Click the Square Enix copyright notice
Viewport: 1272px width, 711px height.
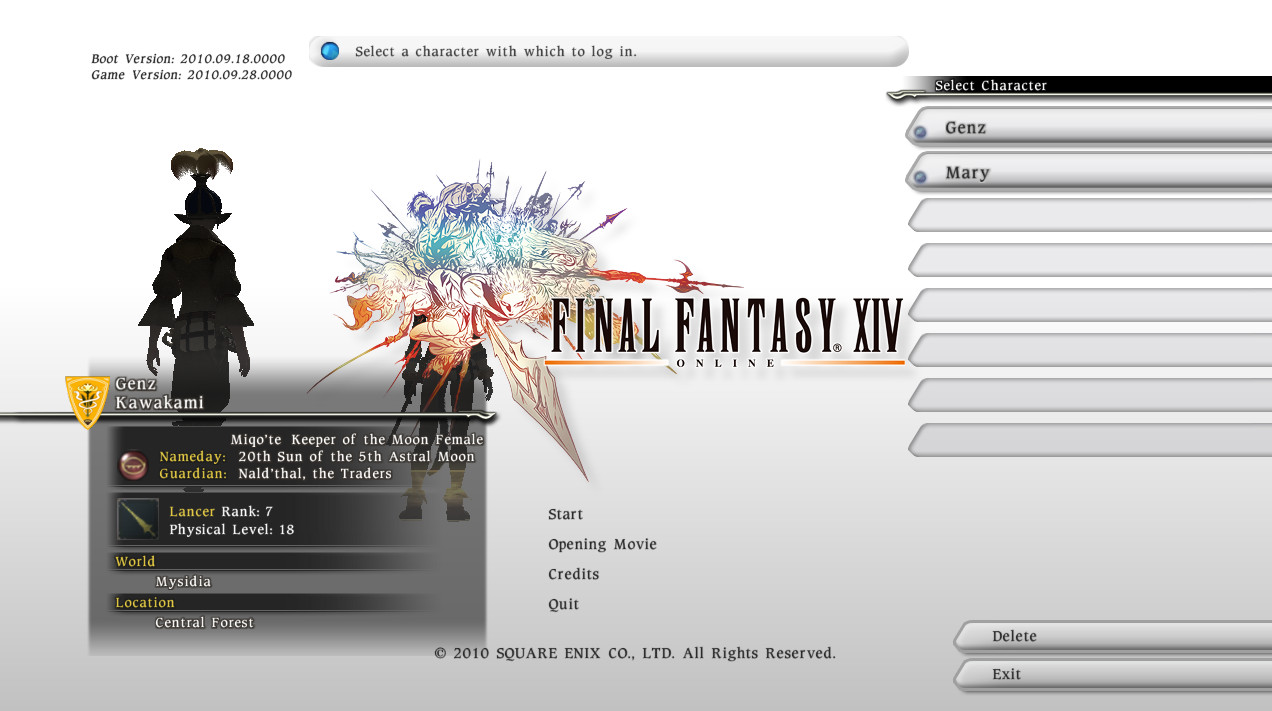pos(635,653)
